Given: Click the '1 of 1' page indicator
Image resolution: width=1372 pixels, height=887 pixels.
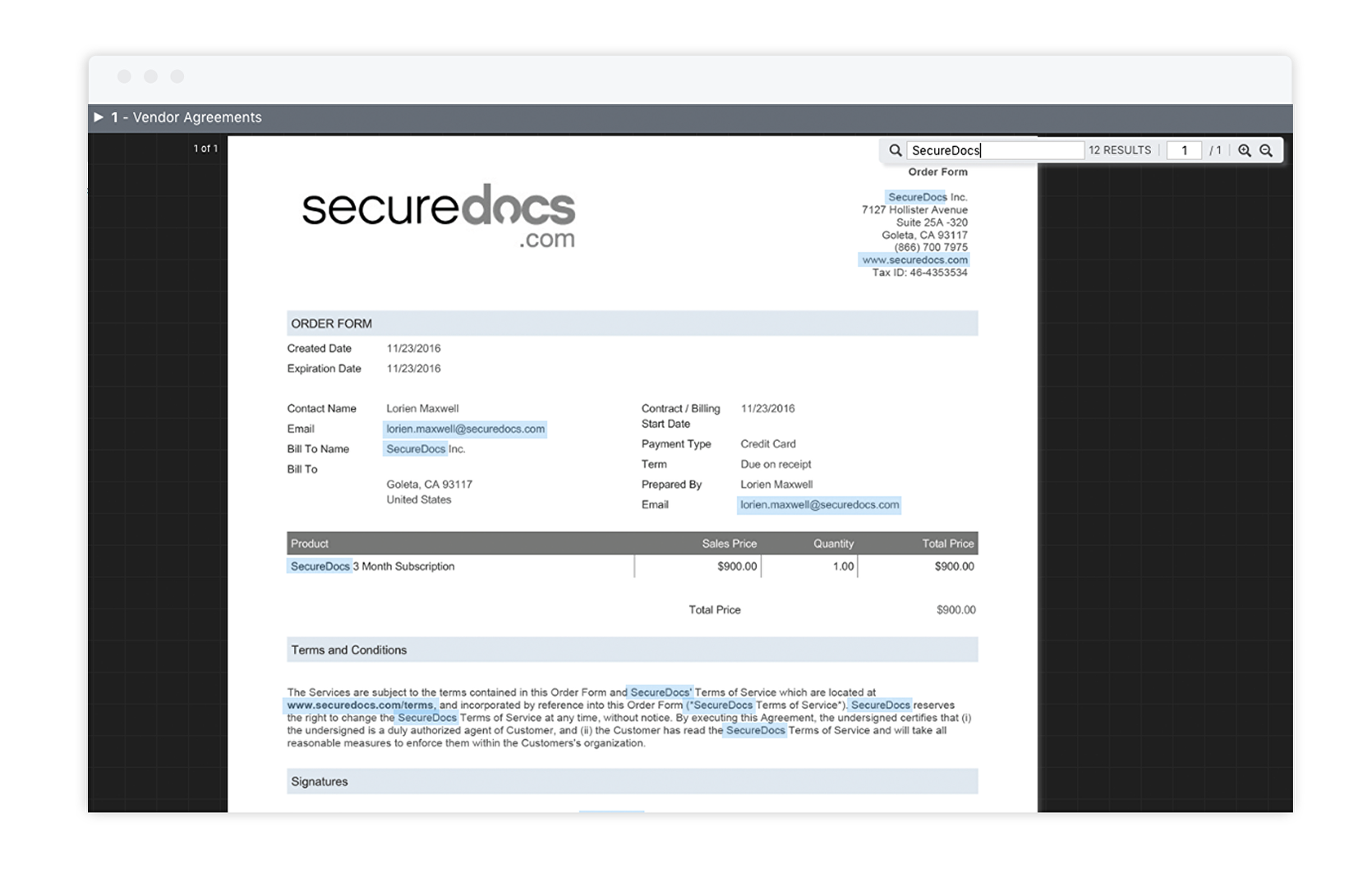Looking at the screenshot, I should coord(205,149).
